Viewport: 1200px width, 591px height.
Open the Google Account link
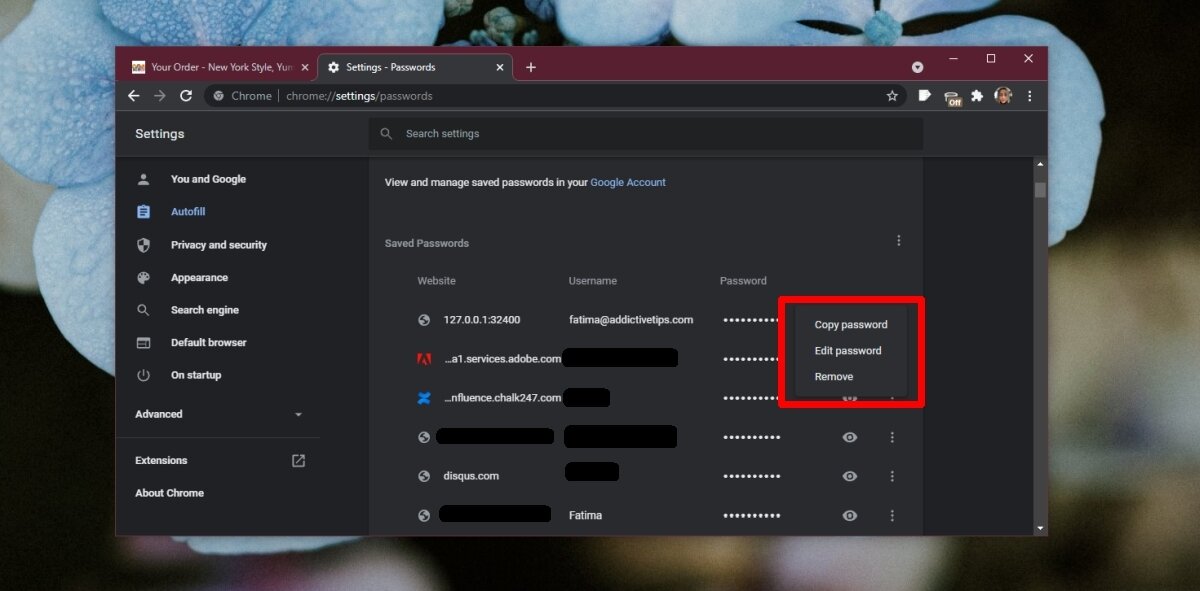[627, 182]
